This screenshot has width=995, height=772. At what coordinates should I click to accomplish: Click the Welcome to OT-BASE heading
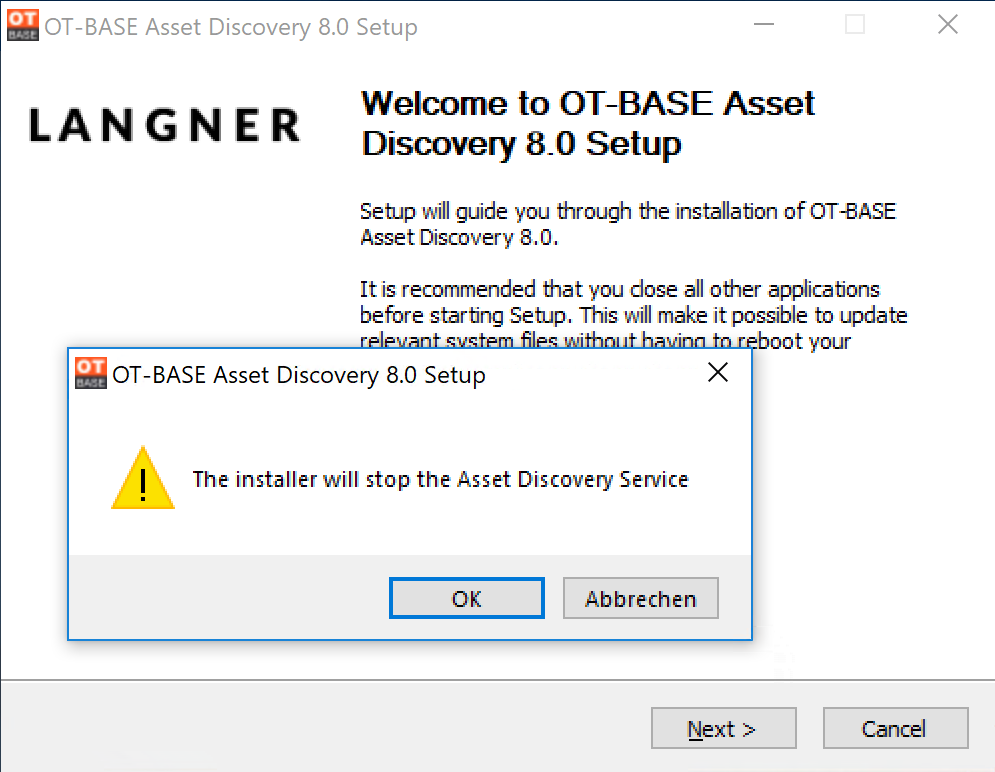click(587, 123)
